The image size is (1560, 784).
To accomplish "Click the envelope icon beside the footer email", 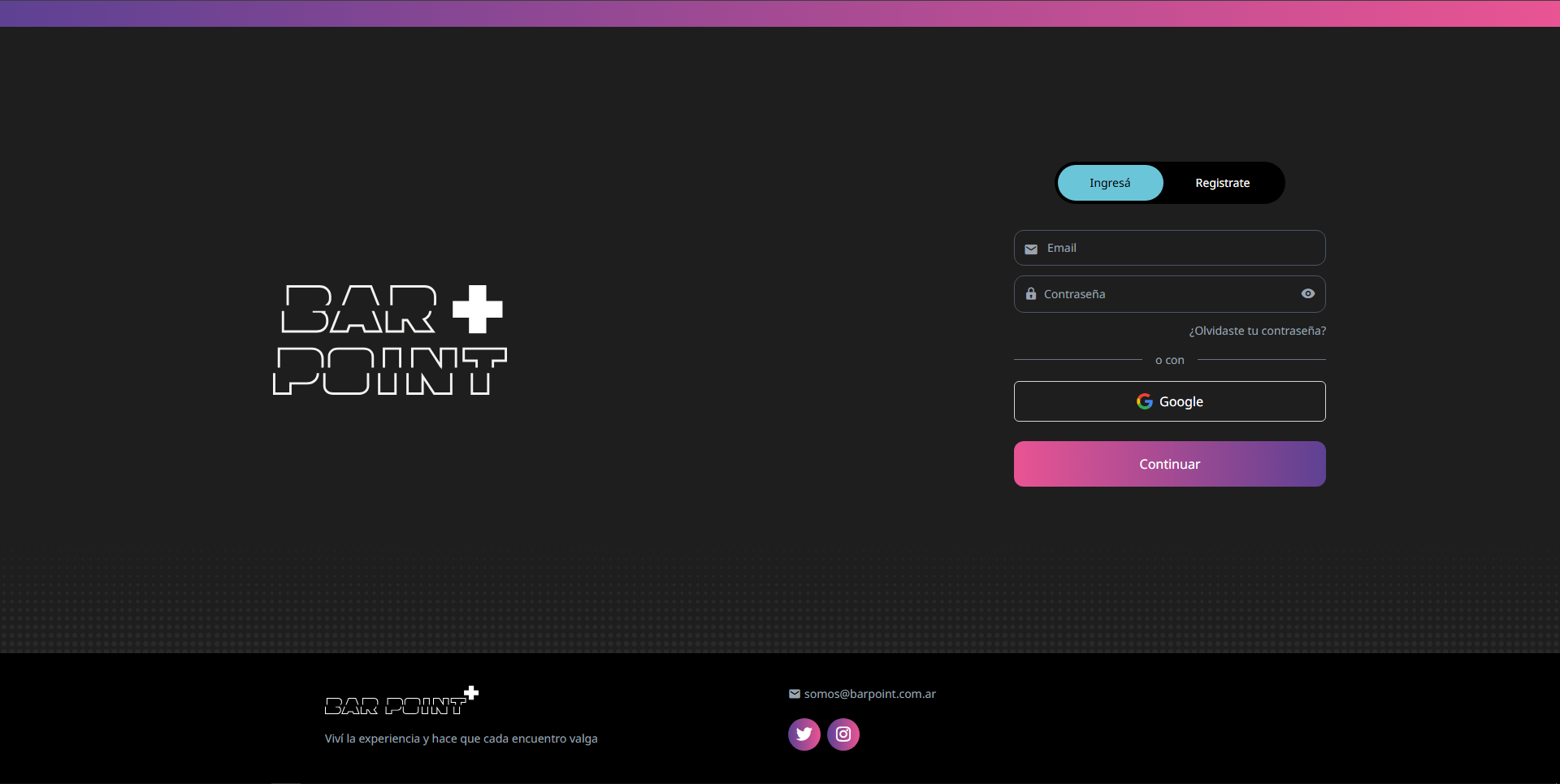I will tap(794, 694).
